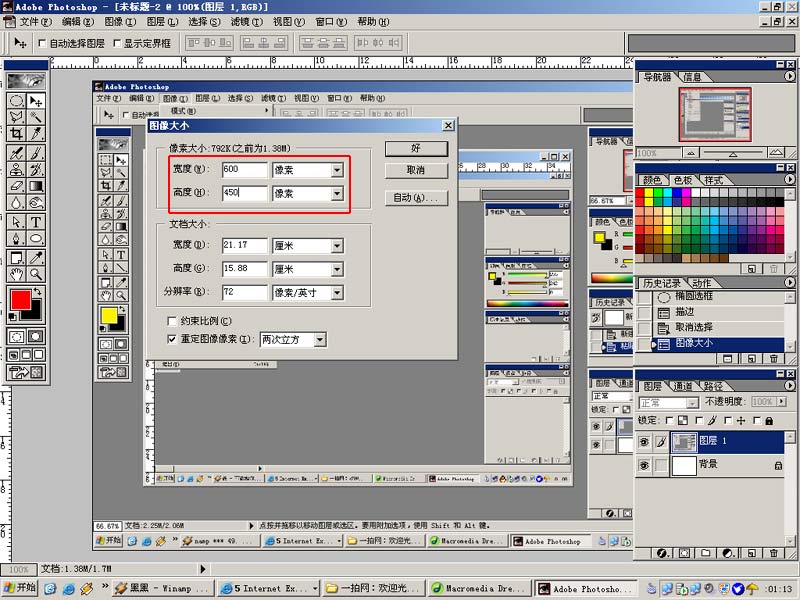Open Navigator panel flyout menu arrow
The image size is (800, 600).
(x=789, y=76)
